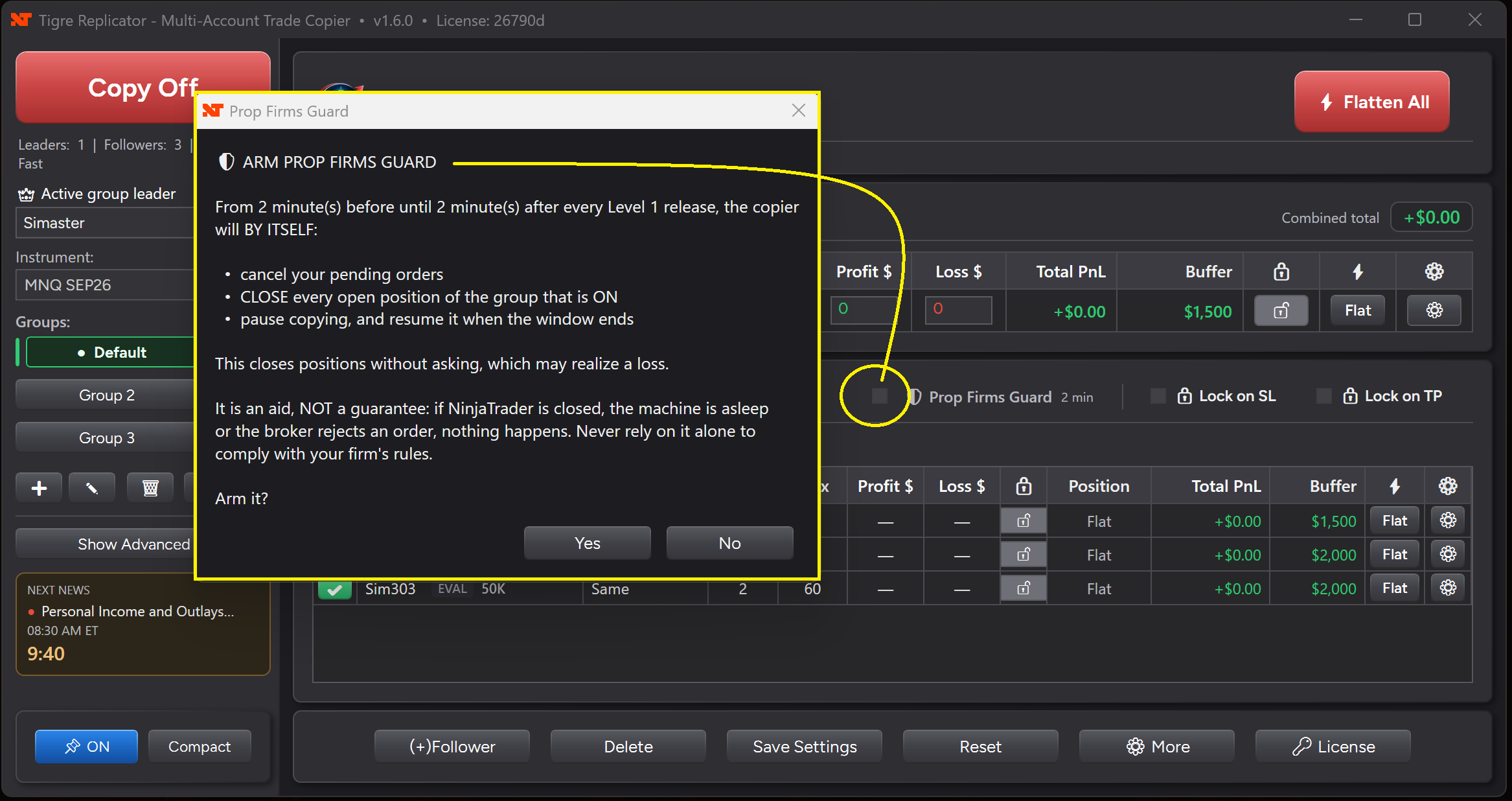Toggle the pinned ON button
The width and height of the screenshot is (1512, 801).
coord(86,747)
